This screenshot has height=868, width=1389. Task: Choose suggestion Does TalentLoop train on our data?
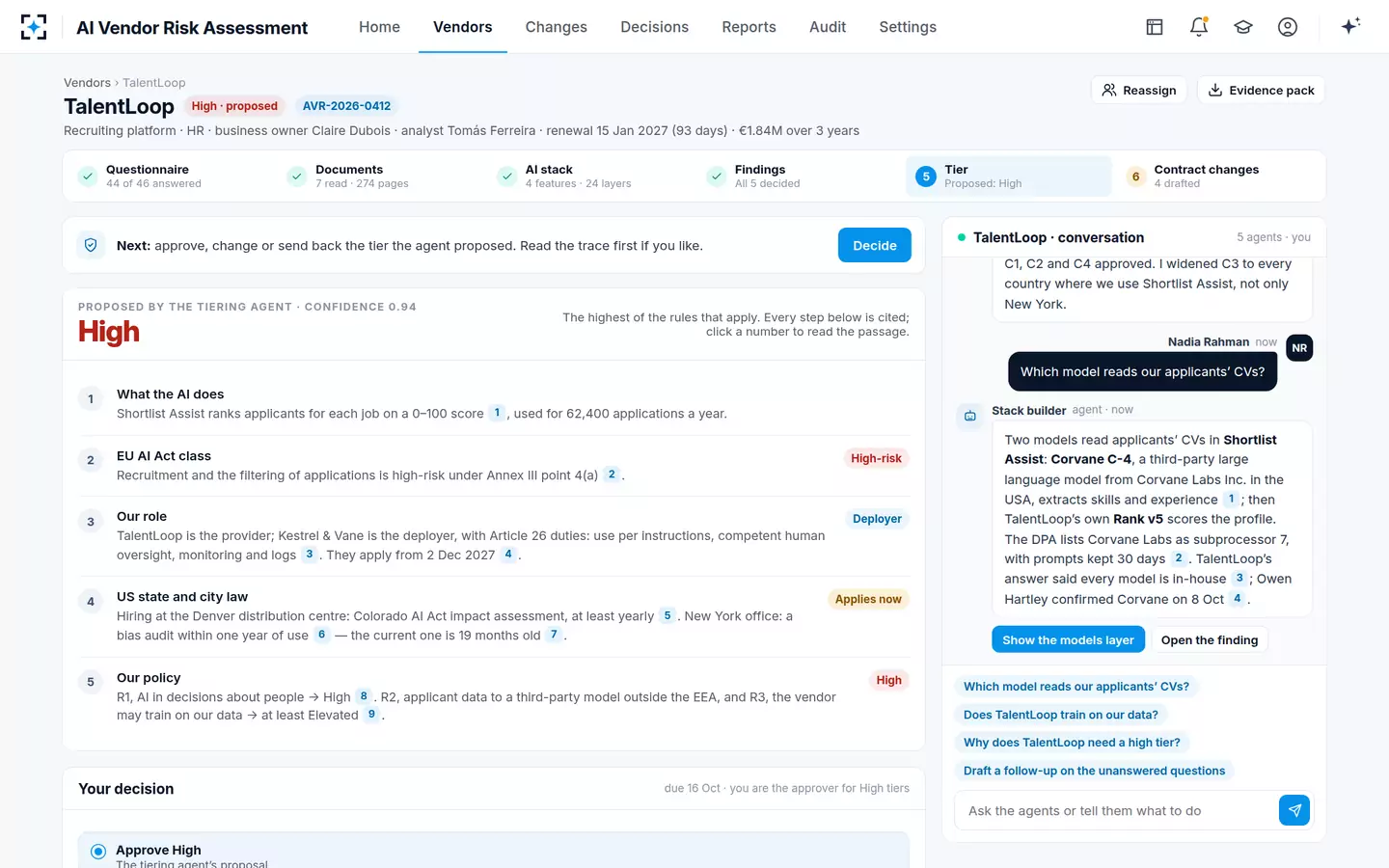tap(1061, 715)
